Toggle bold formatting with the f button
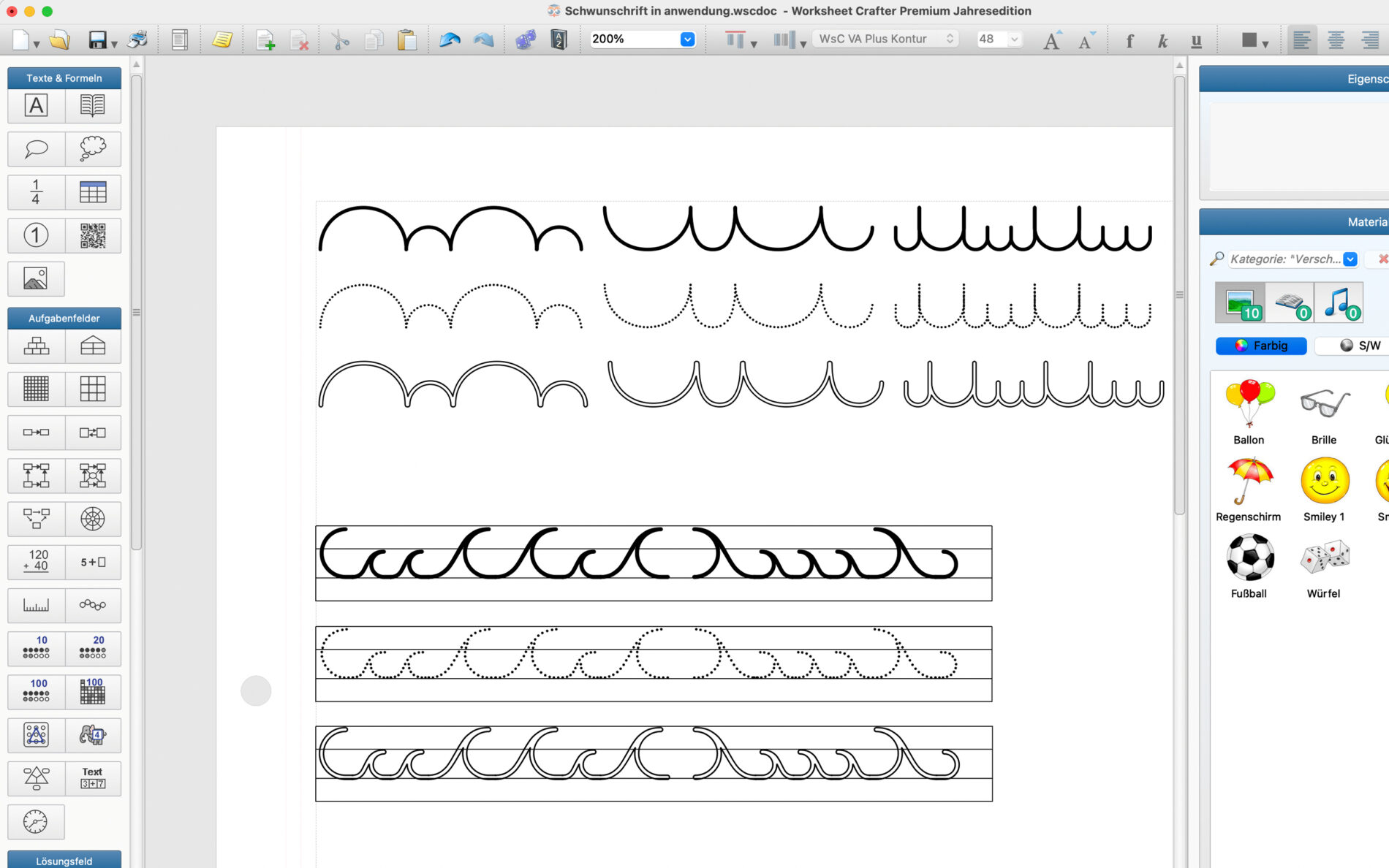Image resolution: width=1389 pixels, height=868 pixels. pos(1129,40)
